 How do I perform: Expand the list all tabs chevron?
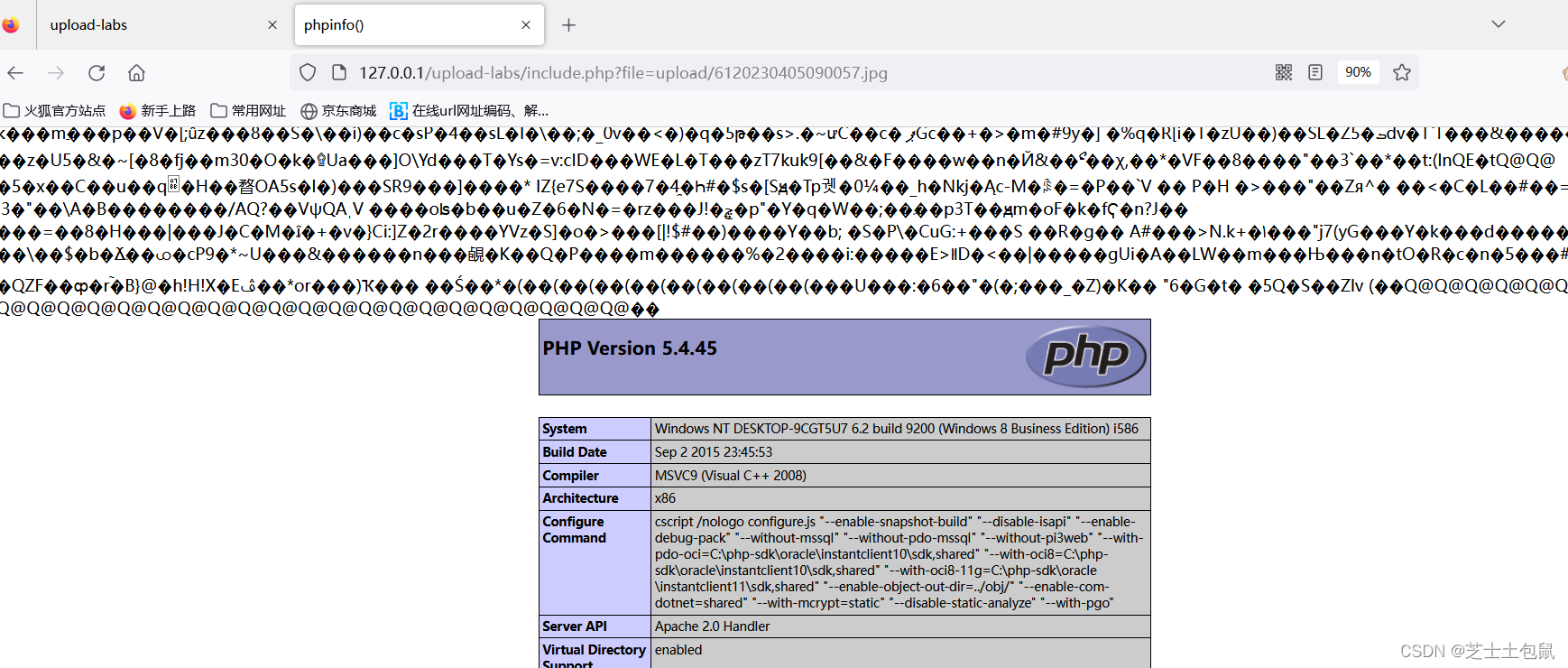pos(1499,24)
